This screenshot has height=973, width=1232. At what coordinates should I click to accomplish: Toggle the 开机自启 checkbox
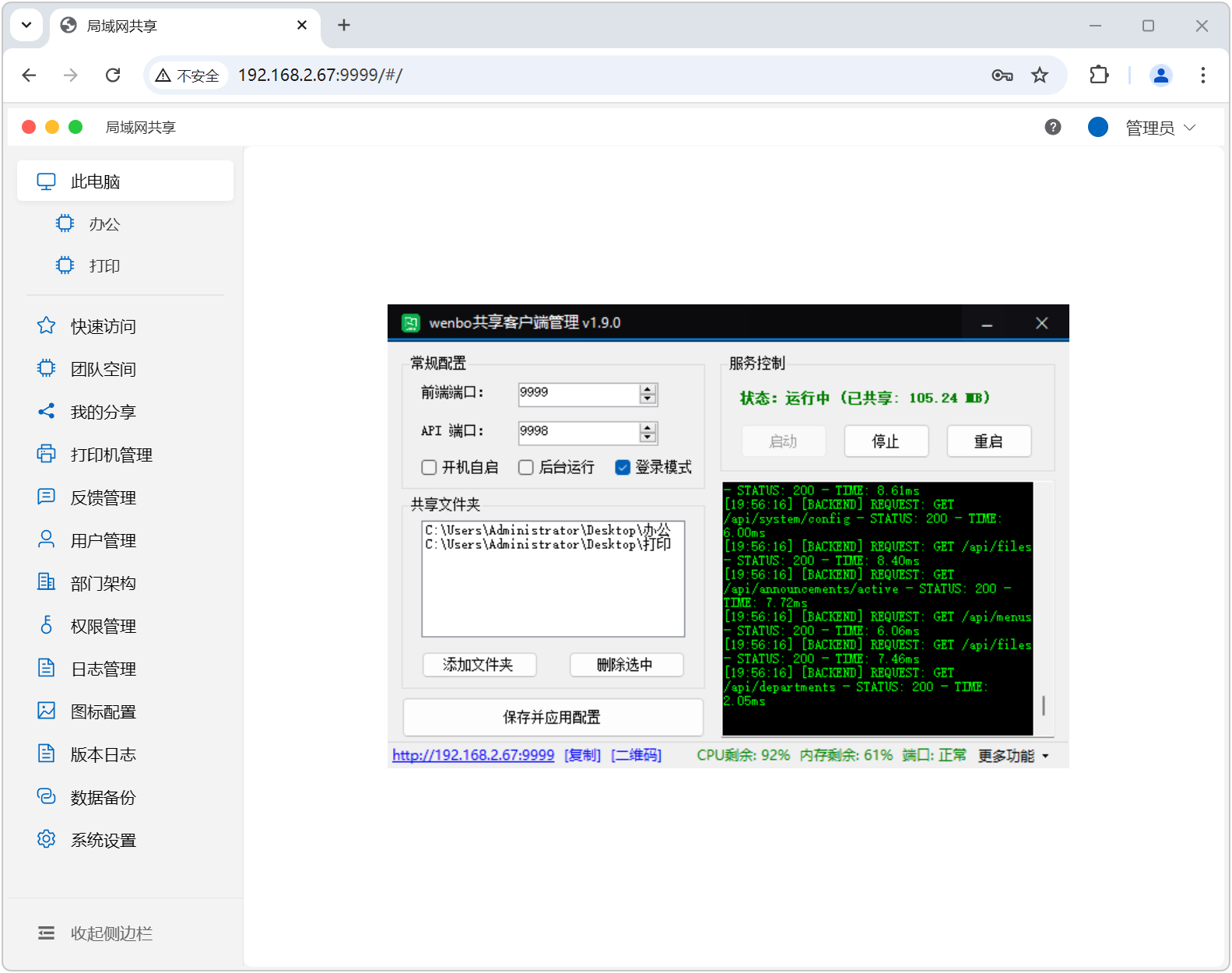(429, 467)
